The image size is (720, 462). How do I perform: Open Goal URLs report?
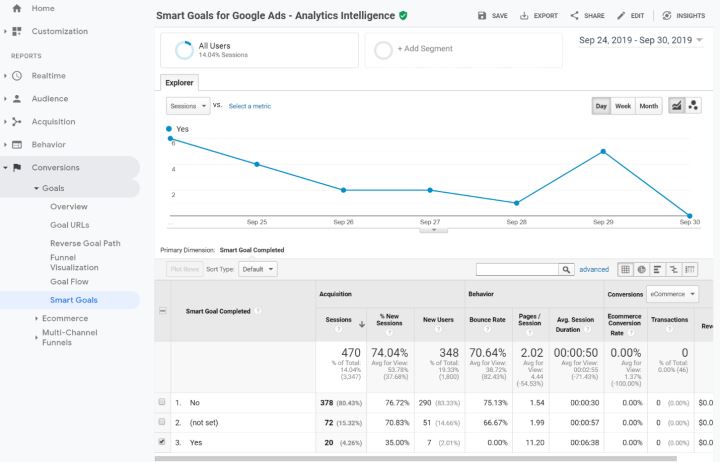(70, 225)
